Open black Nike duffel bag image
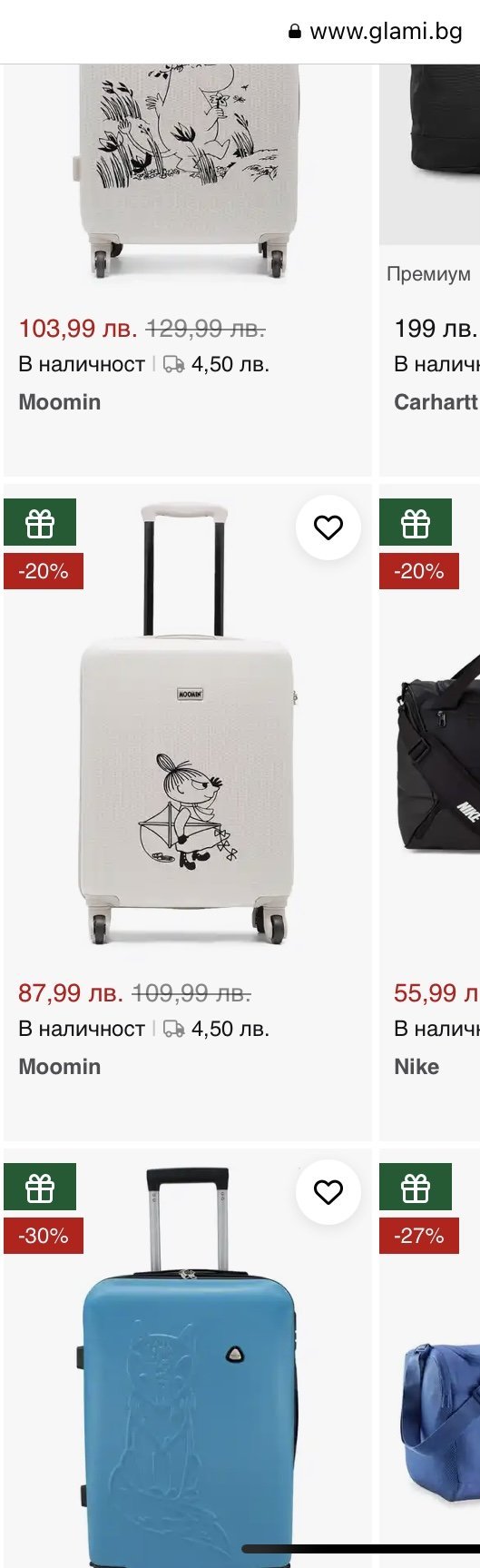 [x=439, y=754]
